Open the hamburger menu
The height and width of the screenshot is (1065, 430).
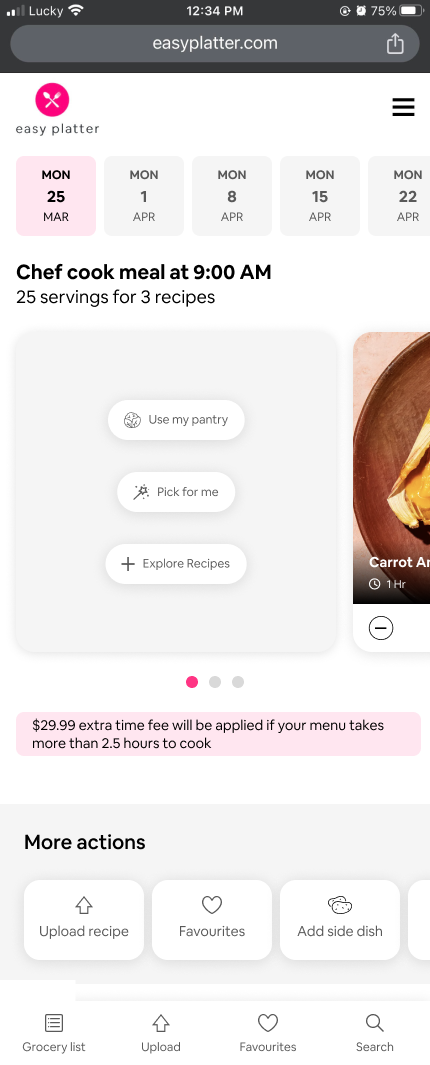tap(403, 107)
